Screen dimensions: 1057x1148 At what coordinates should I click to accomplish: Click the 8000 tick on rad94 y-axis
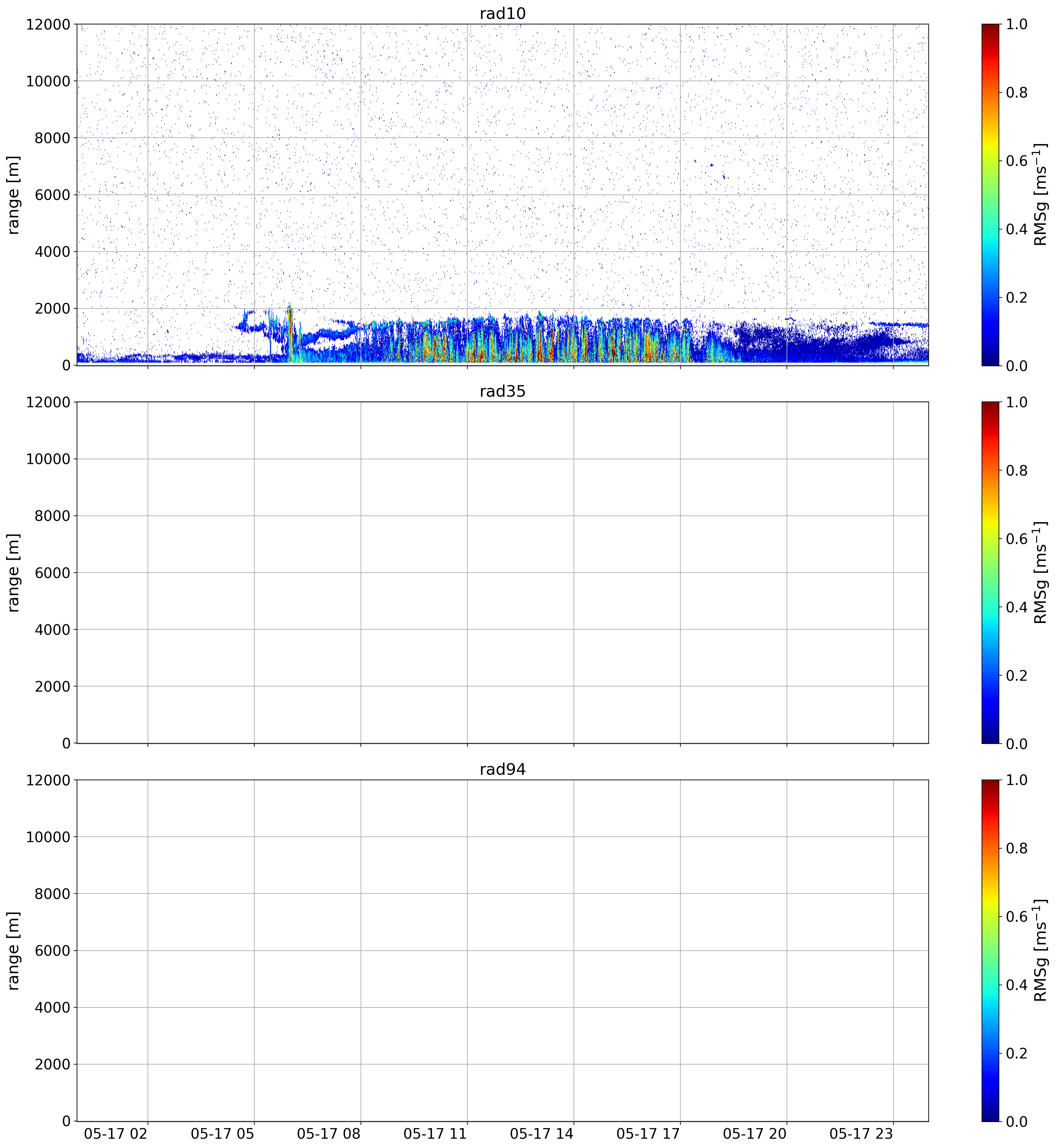click(x=53, y=894)
